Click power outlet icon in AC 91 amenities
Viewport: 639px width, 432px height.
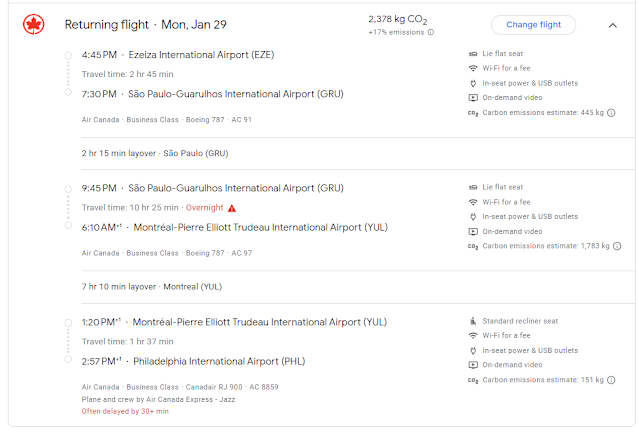[473, 83]
